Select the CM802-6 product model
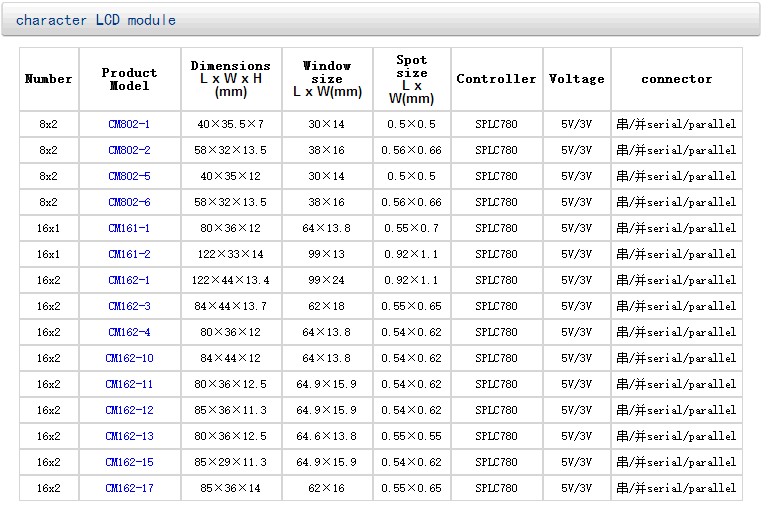This screenshot has height=509, width=771. 129,202
